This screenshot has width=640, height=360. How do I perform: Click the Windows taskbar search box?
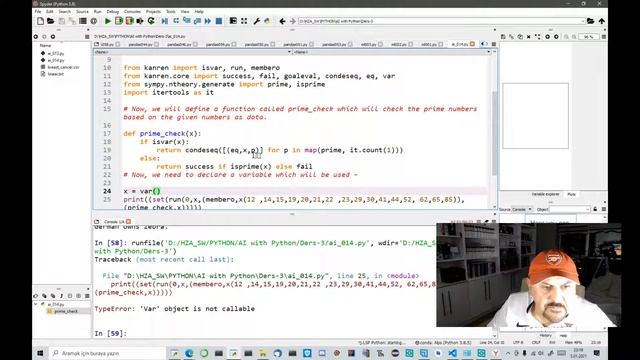pos(108,353)
